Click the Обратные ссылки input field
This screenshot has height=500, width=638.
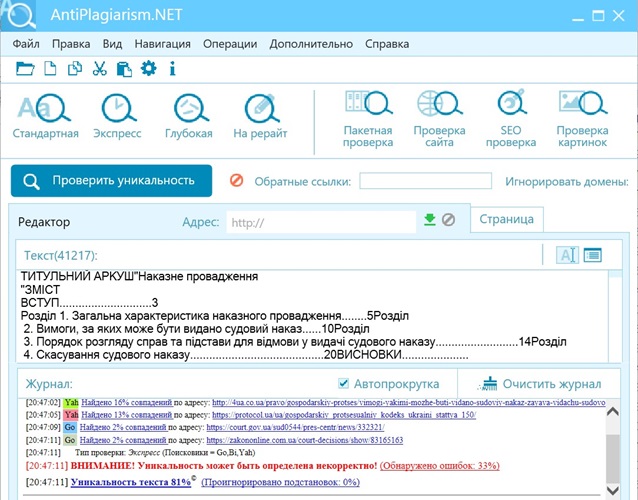coord(426,181)
